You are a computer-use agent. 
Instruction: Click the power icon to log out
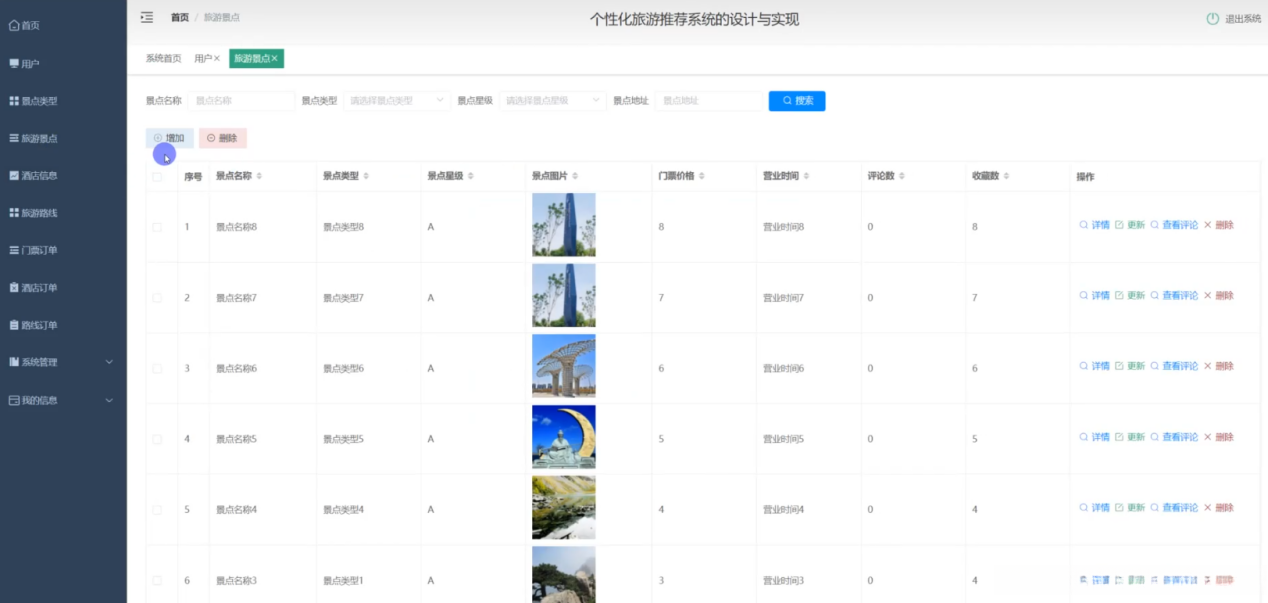[x=1212, y=18]
